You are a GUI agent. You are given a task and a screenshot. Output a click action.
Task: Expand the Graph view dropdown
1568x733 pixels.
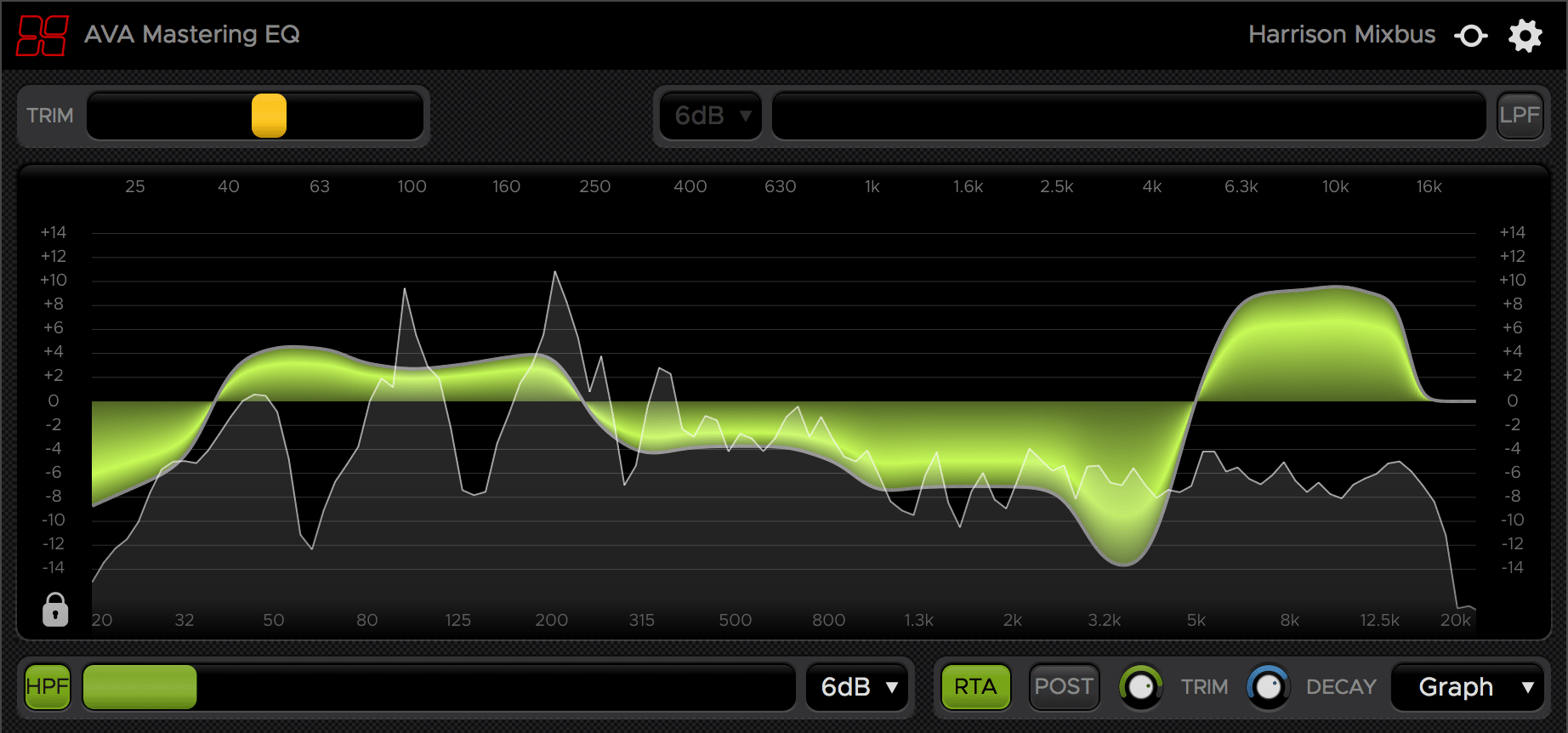click(1468, 686)
